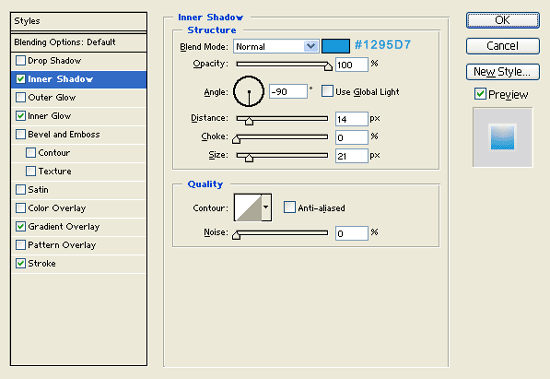Select the Pattern Overlay row
This screenshot has width=550, height=379.
click(x=79, y=245)
